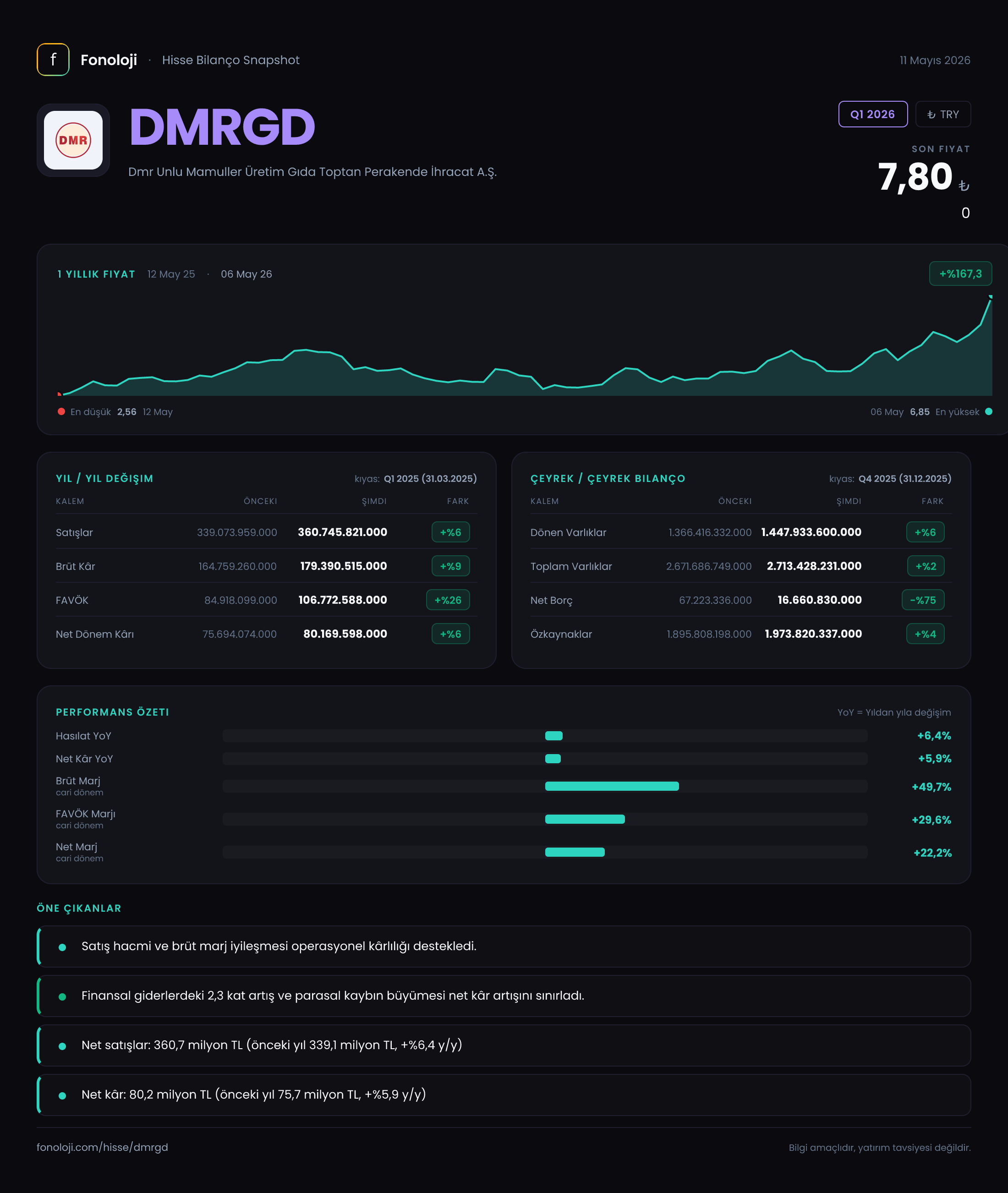Viewport: 1008px width, 1193px height.
Task: Click the Toplam Varlıklar +%2 badge
Action: [926, 566]
